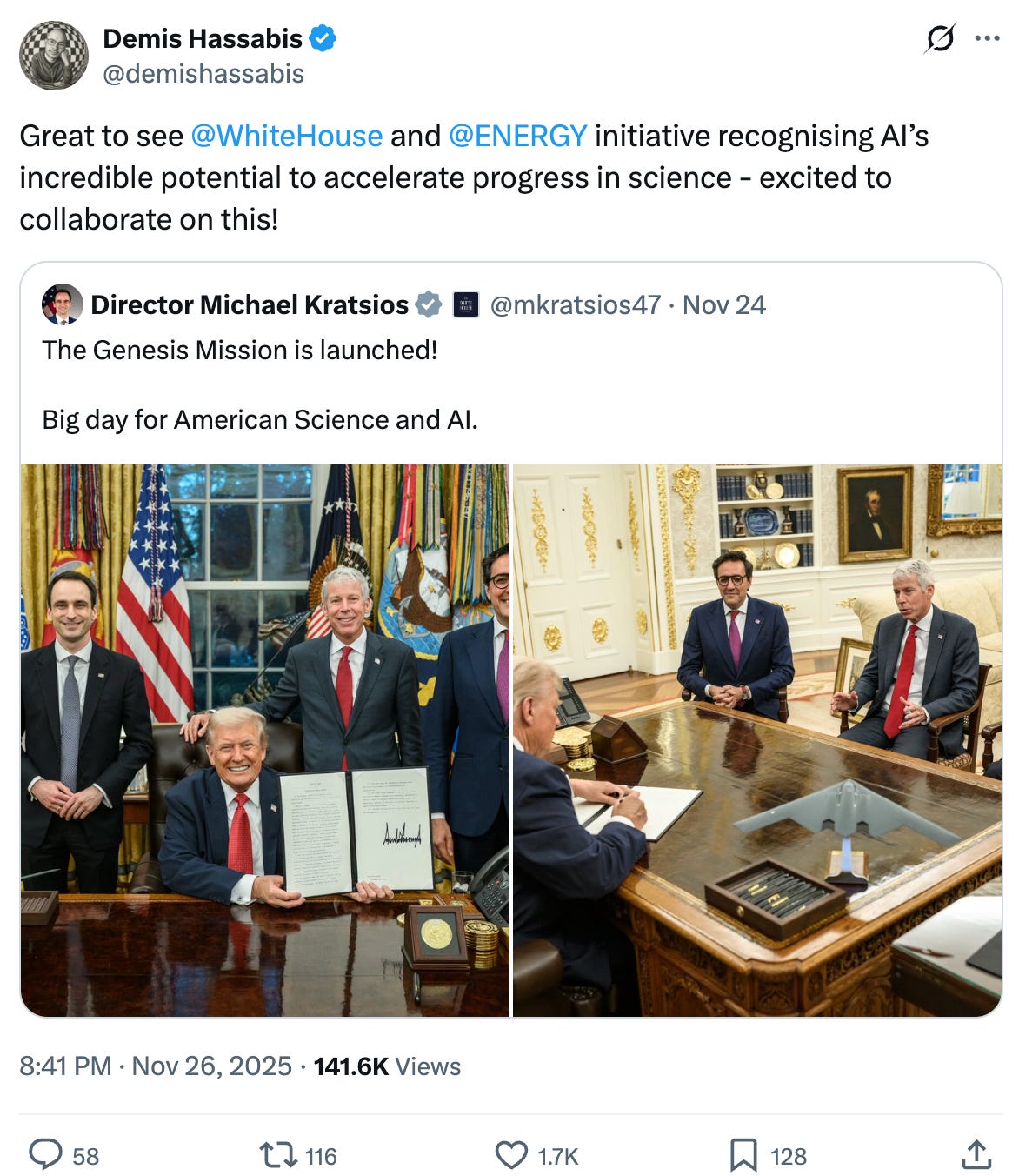1019x1176 pixels.
Task: Click the White House affiliation badge icon
Action: pos(466,304)
